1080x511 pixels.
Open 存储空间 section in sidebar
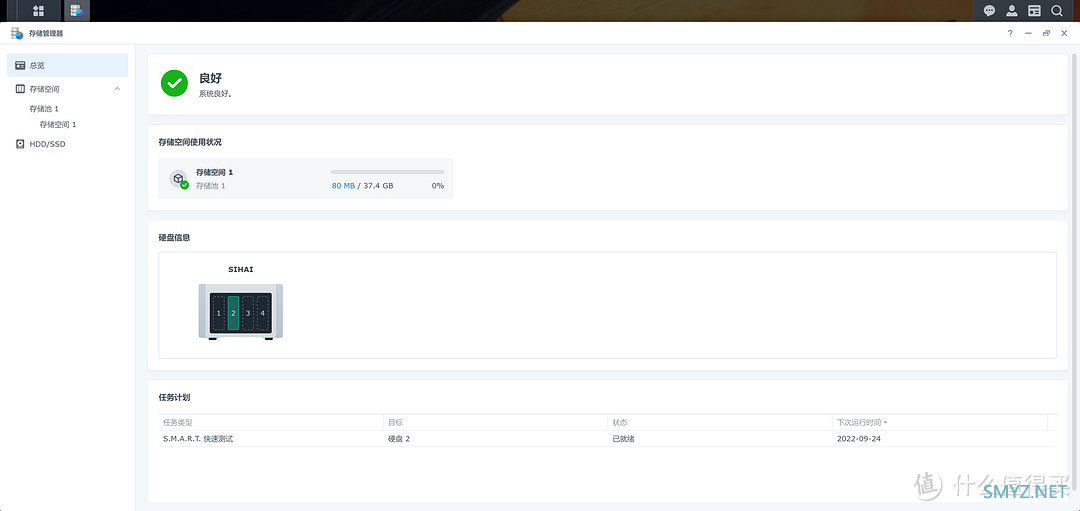(x=68, y=89)
